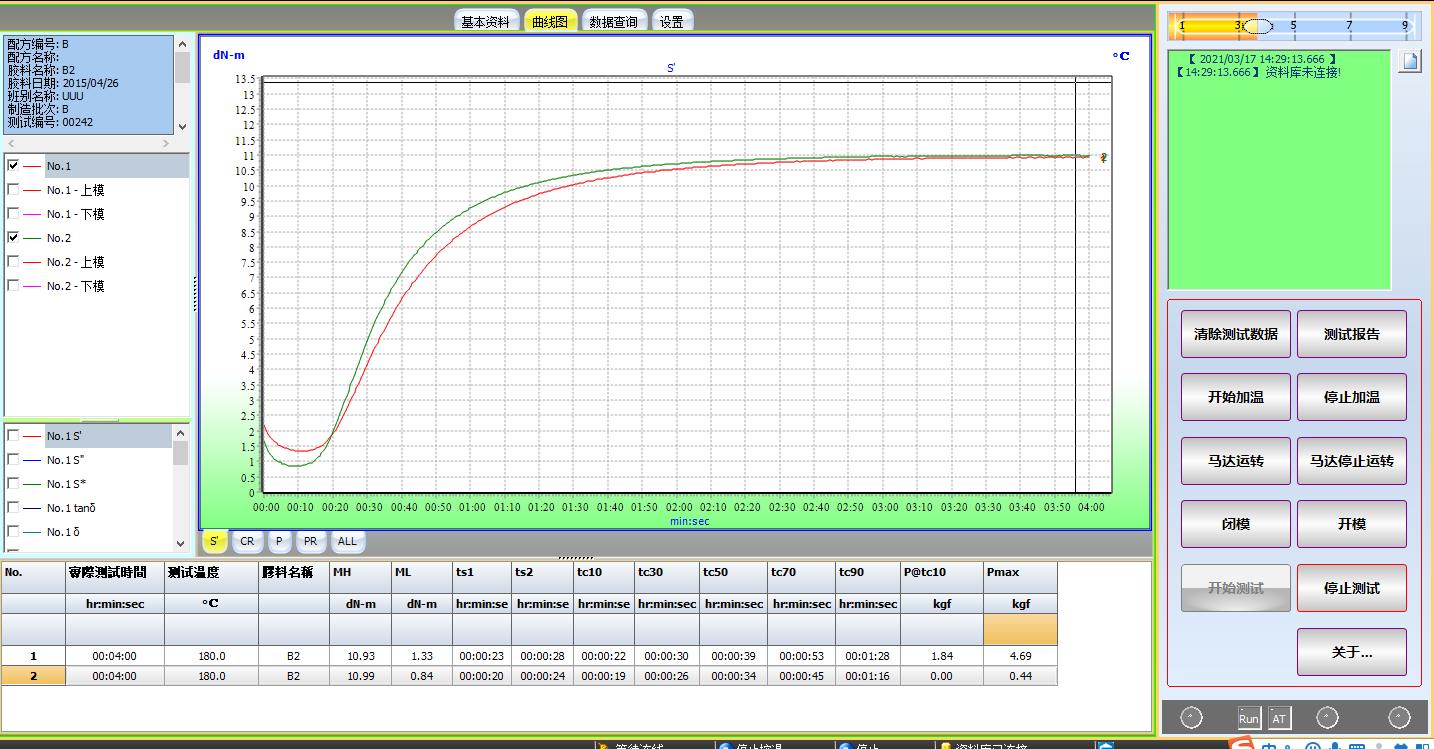Click the progress slider thumb near 3
Screen dimensions: 1434x749
point(1258,26)
